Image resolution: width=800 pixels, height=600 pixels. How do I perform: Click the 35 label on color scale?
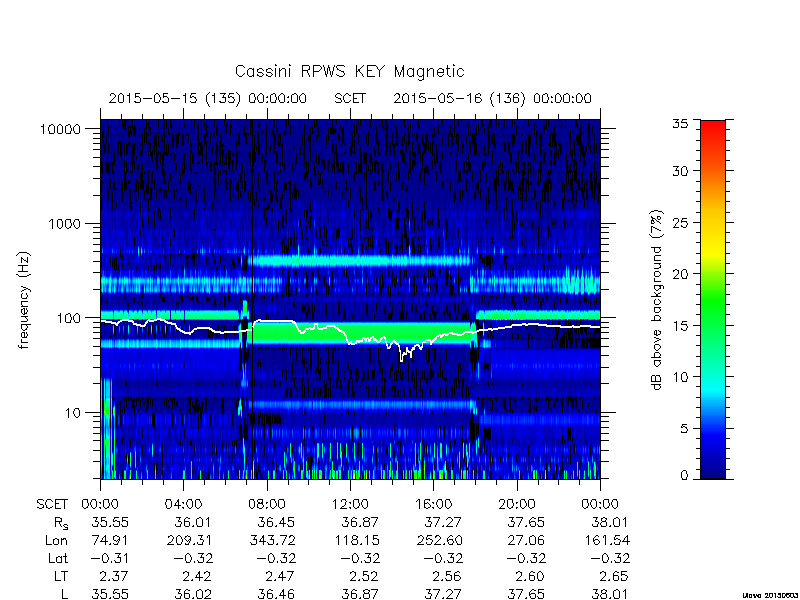click(680, 123)
